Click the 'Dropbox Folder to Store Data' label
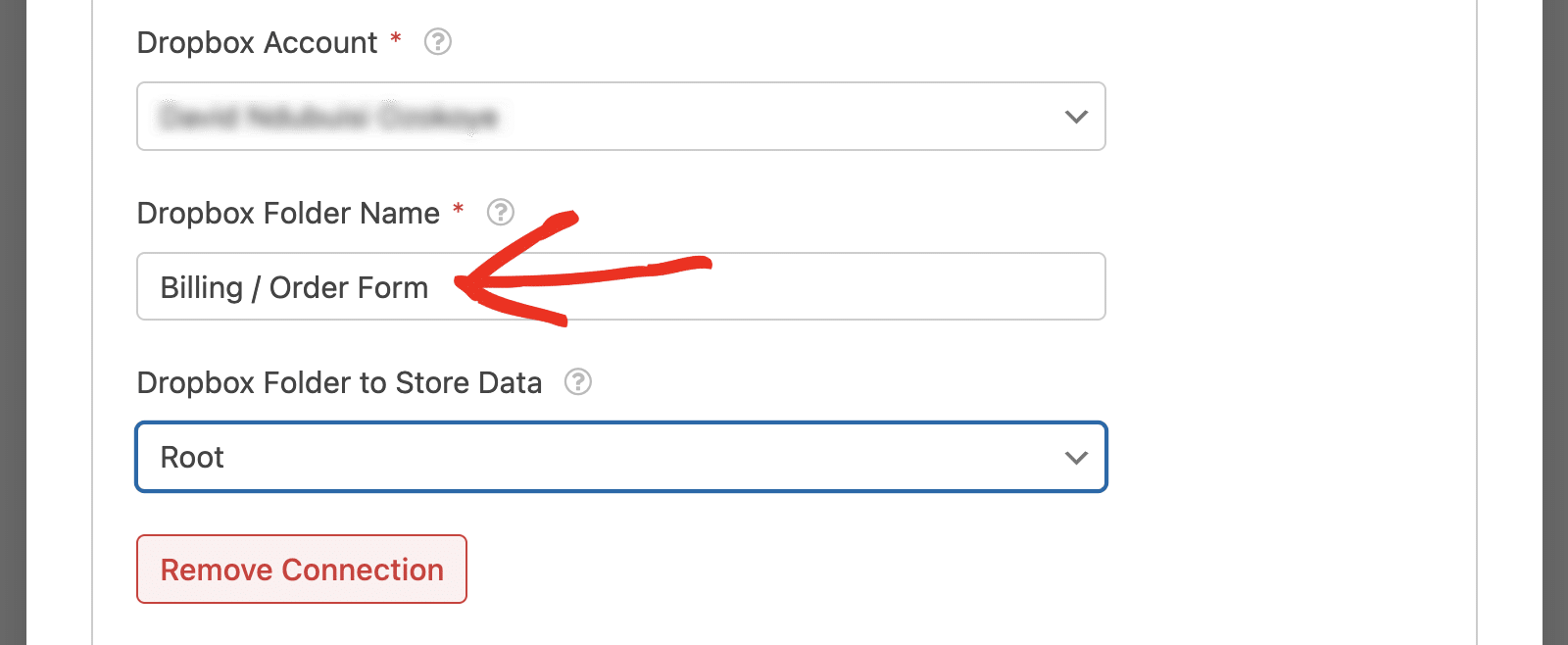 339,382
